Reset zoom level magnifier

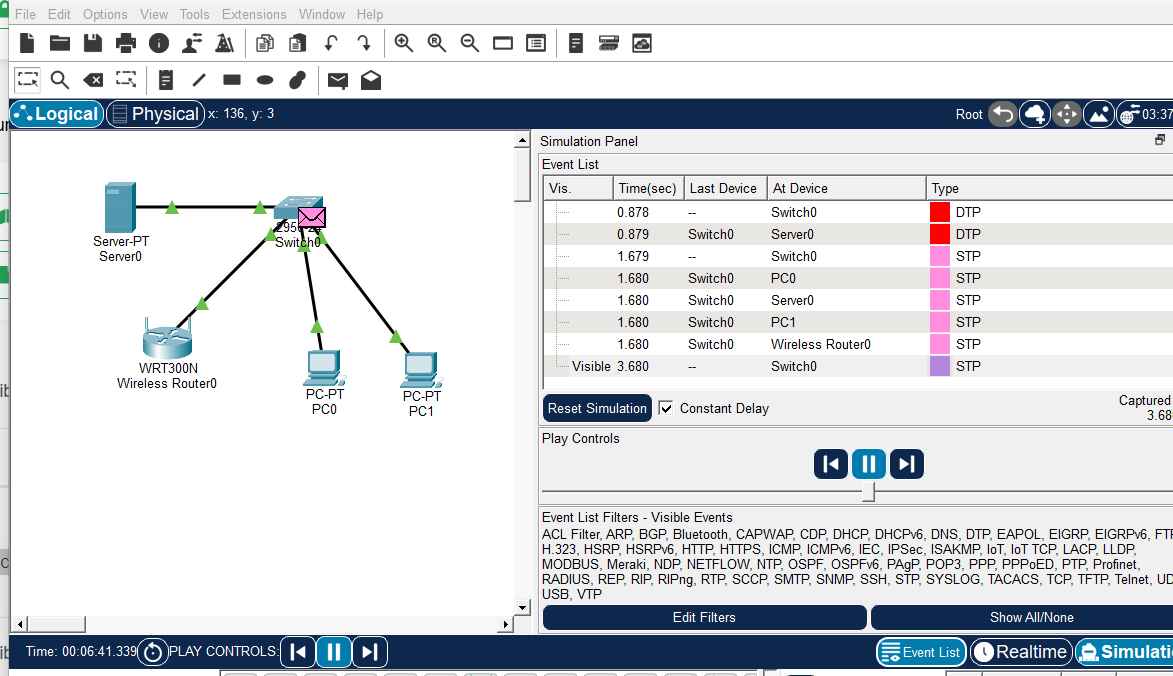pyautogui.click(x=437, y=43)
